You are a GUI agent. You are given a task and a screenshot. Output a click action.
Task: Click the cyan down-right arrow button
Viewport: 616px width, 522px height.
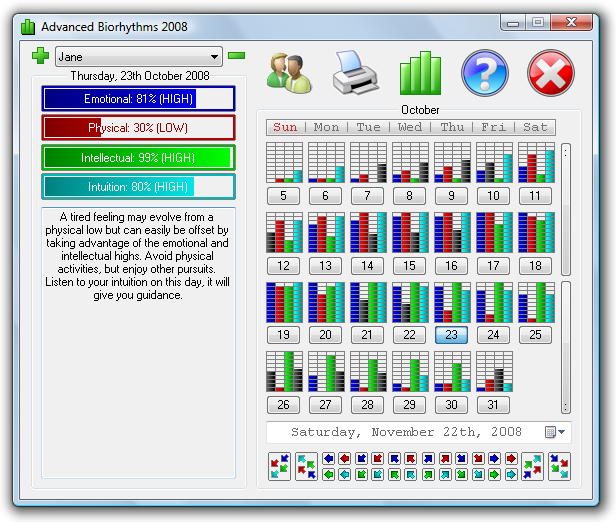[x=478, y=474]
